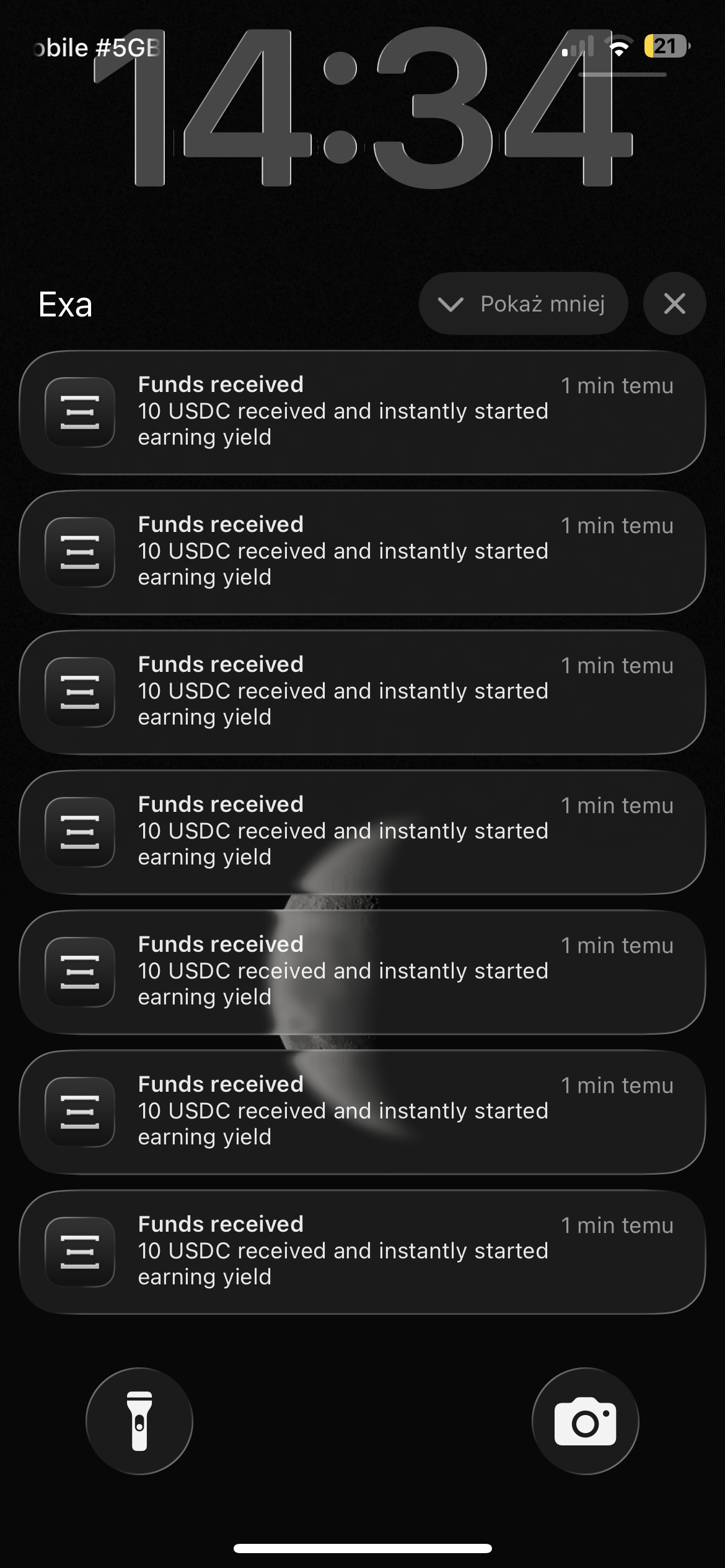Viewport: 725px width, 1568px height.
Task: Tap the chevron beside Pokaż mniej
Action: (x=450, y=304)
